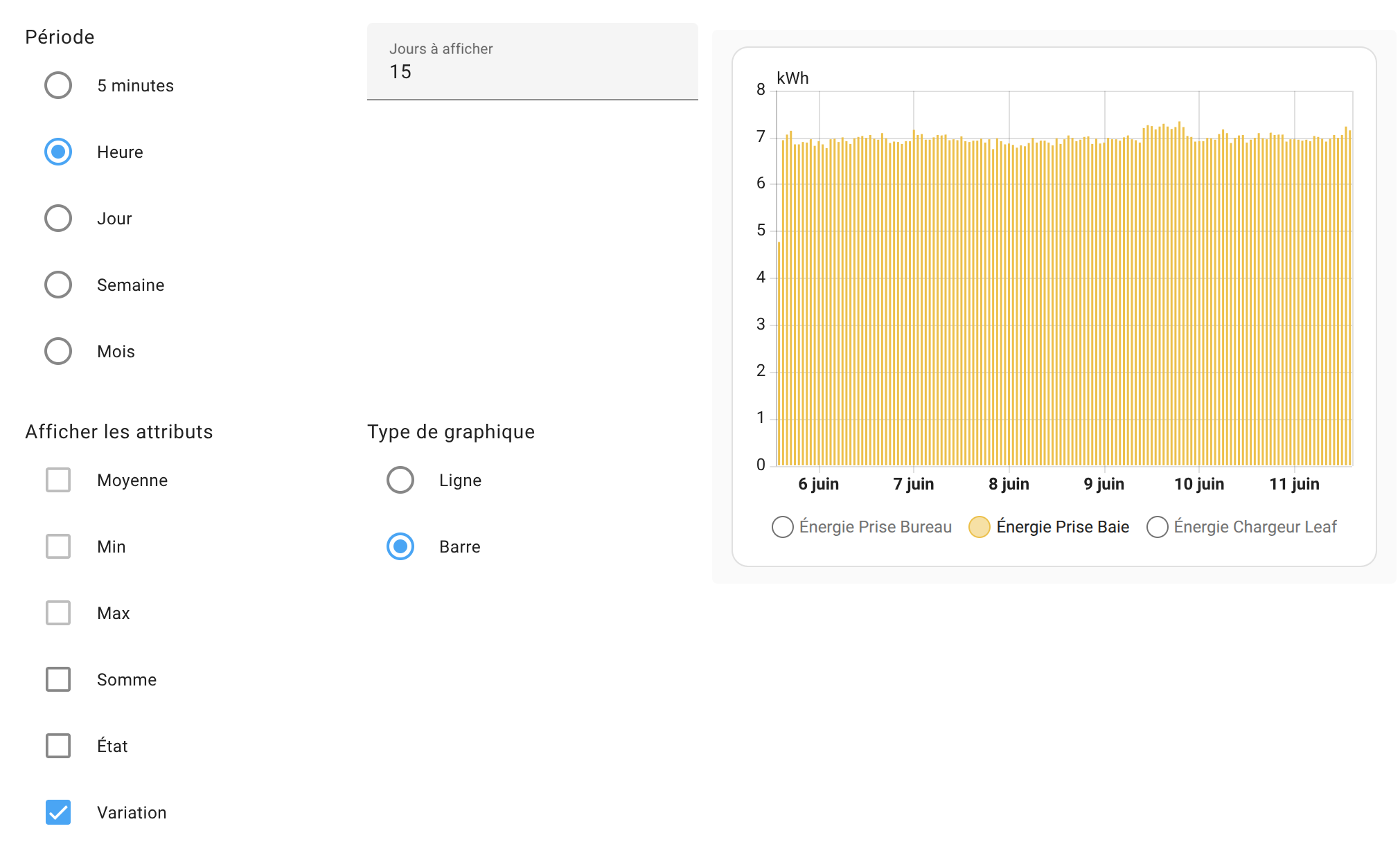Check the État attribute checkbox
Image resolution: width=1400 pixels, height=851 pixels.
(58, 746)
